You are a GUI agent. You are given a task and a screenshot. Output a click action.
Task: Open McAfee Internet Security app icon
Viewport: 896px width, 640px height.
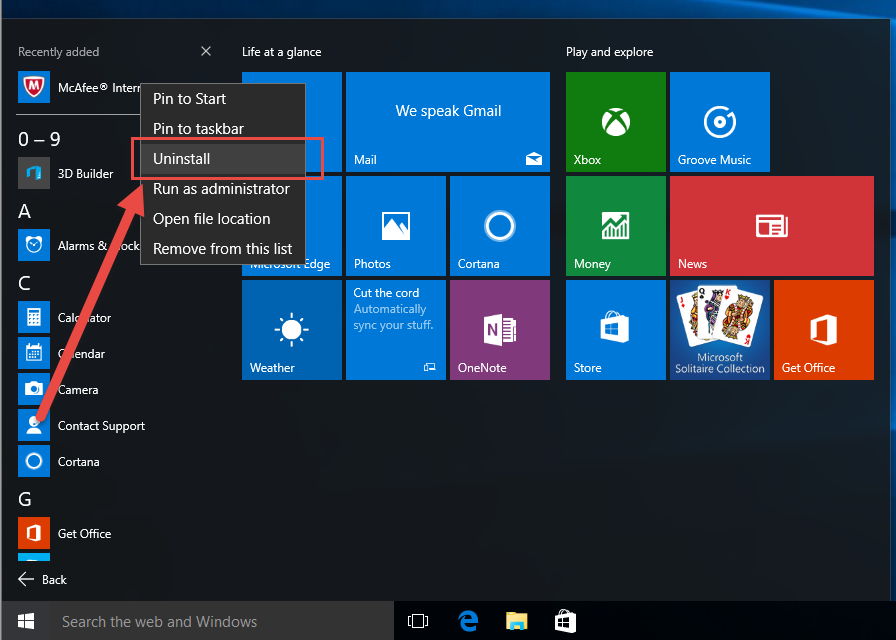point(34,87)
